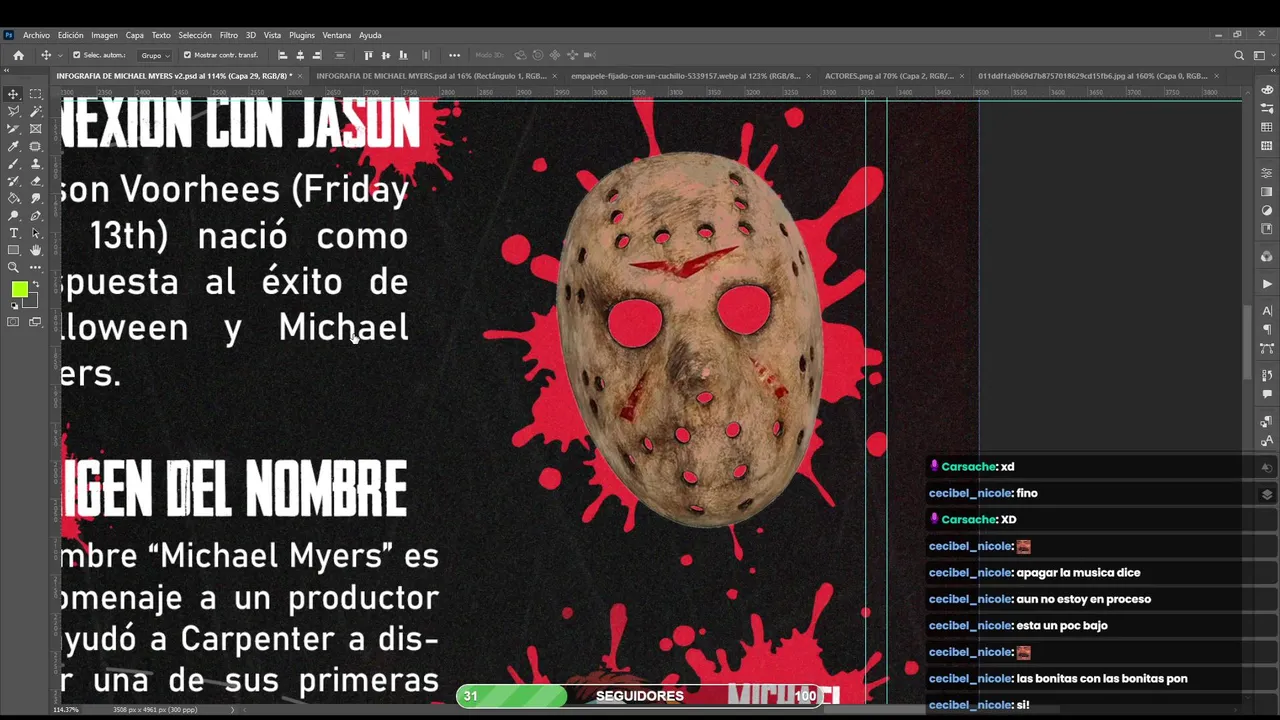Screen dimensions: 1280x720
Task: Click the Home icon in options bar
Action: pos(18,55)
